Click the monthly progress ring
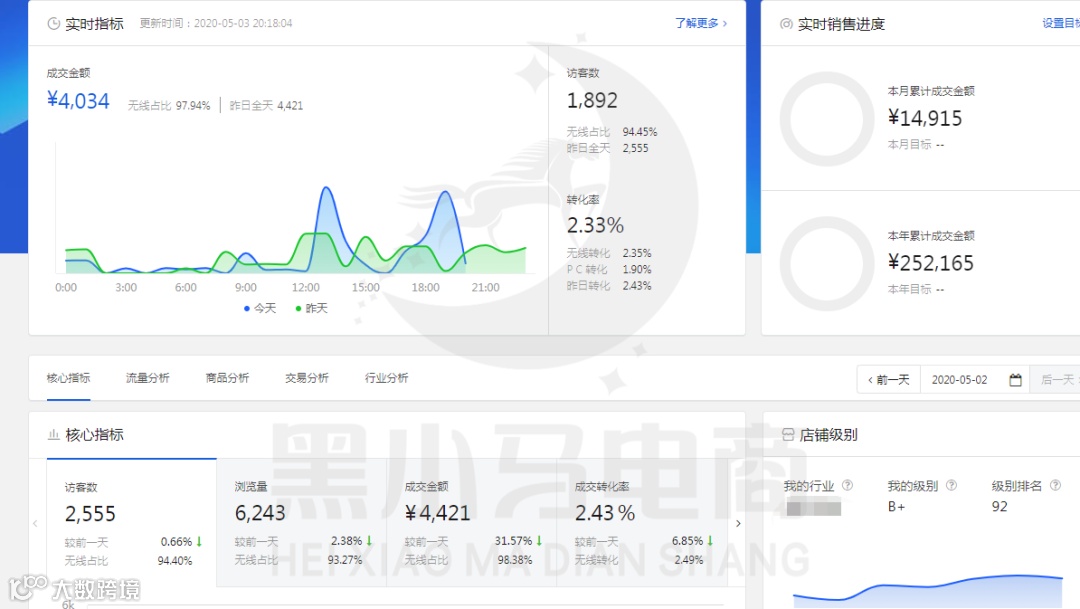 pyautogui.click(x=827, y=118)
